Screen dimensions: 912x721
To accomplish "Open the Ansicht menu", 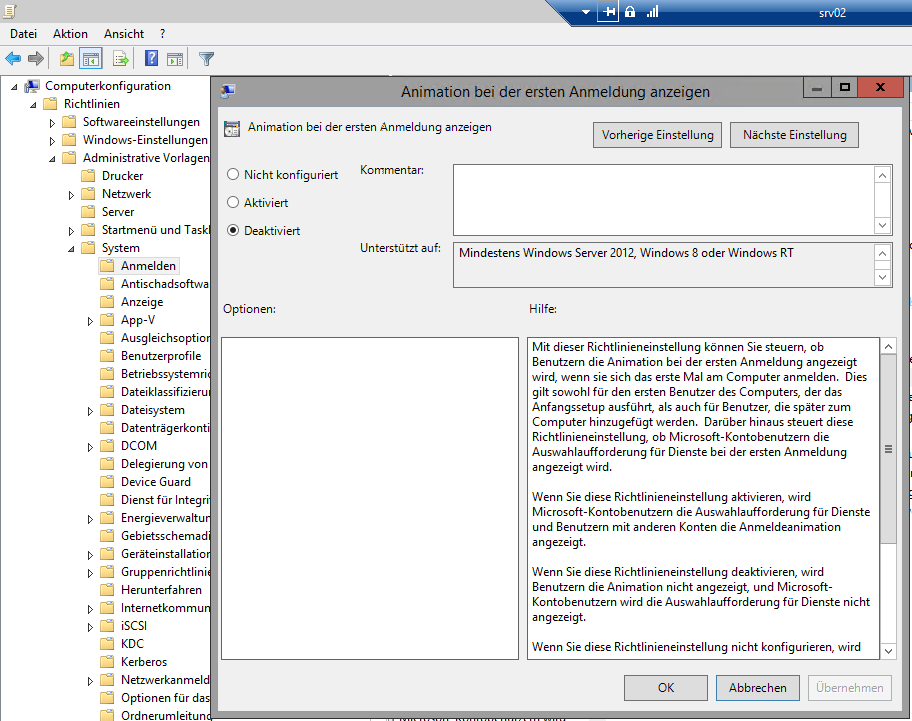I will 124,34.
